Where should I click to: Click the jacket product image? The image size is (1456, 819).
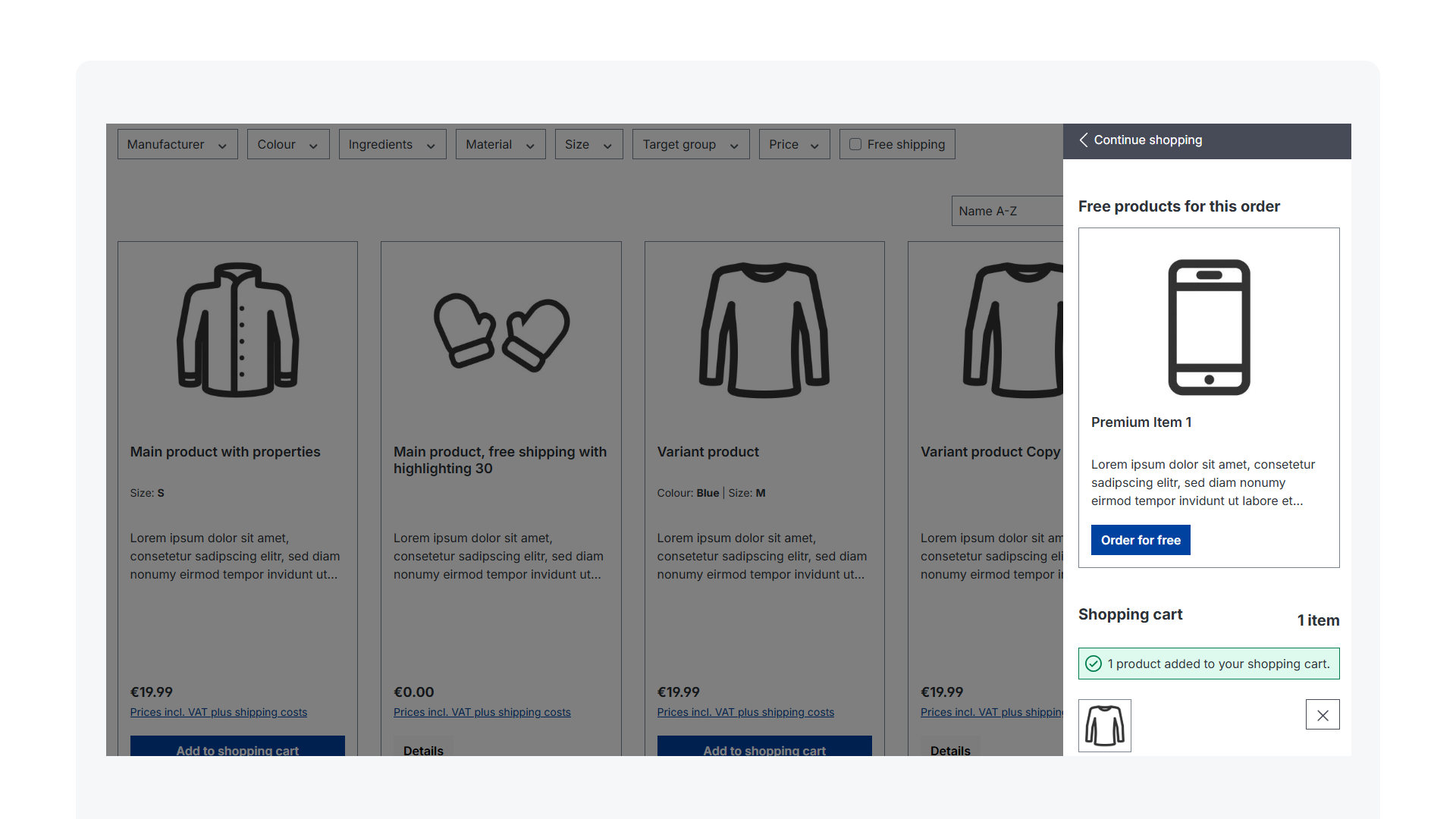coord(237,330)
